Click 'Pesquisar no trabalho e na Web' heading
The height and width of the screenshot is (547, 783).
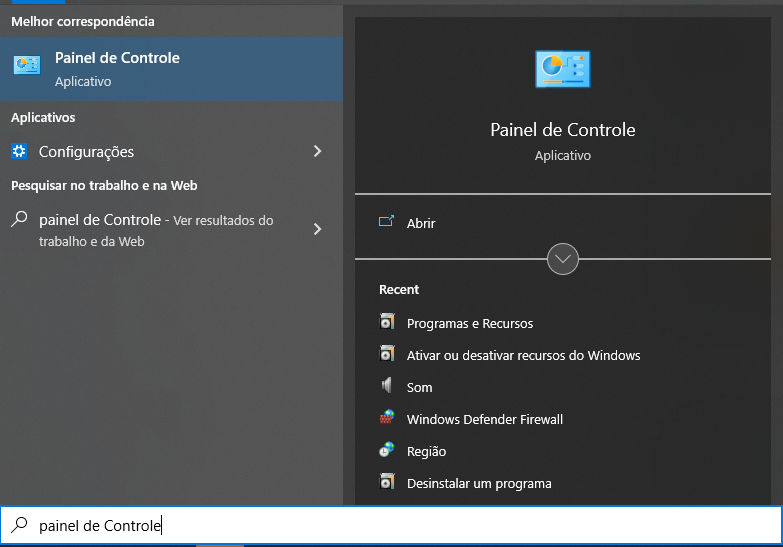point(104,185)
